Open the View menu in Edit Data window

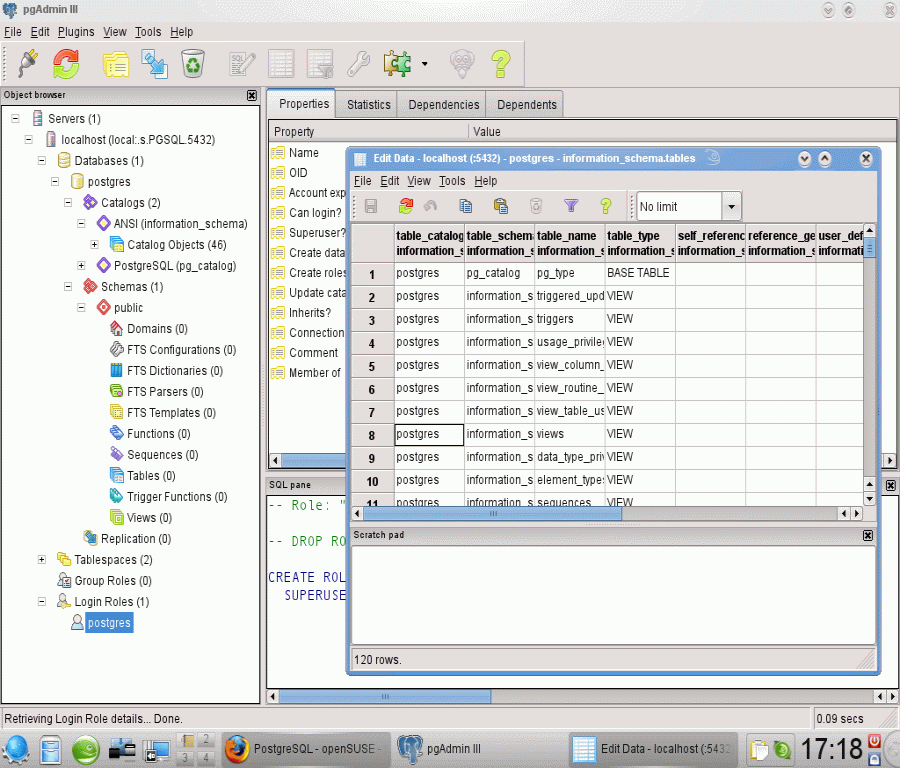pos(419,181)
